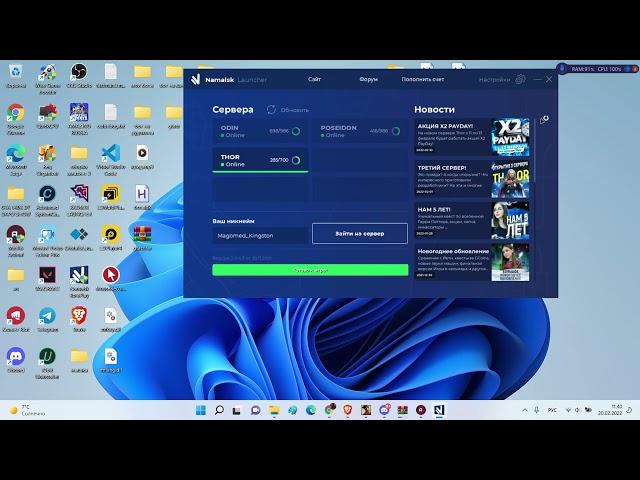
Task: Open the Namalsk RolePlay desktop shortcut
Action: pos(79,282)
